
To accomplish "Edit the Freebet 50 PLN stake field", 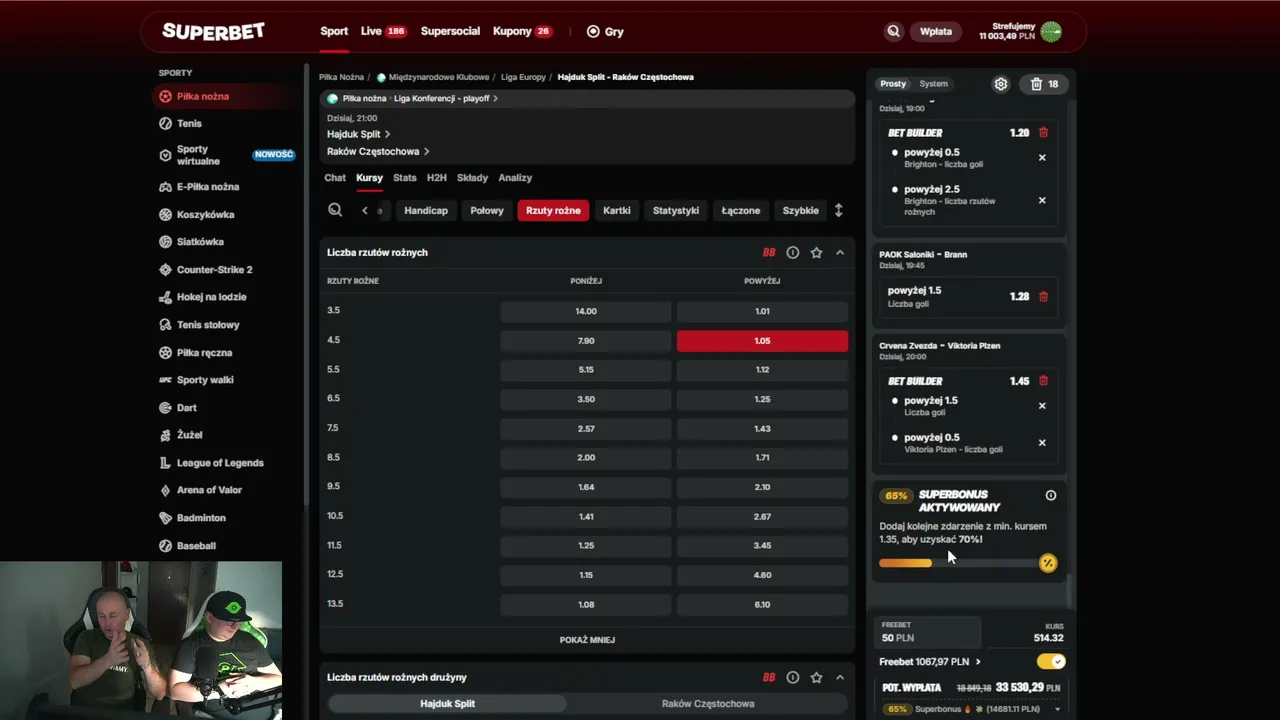I will click(x=927, y=632).
